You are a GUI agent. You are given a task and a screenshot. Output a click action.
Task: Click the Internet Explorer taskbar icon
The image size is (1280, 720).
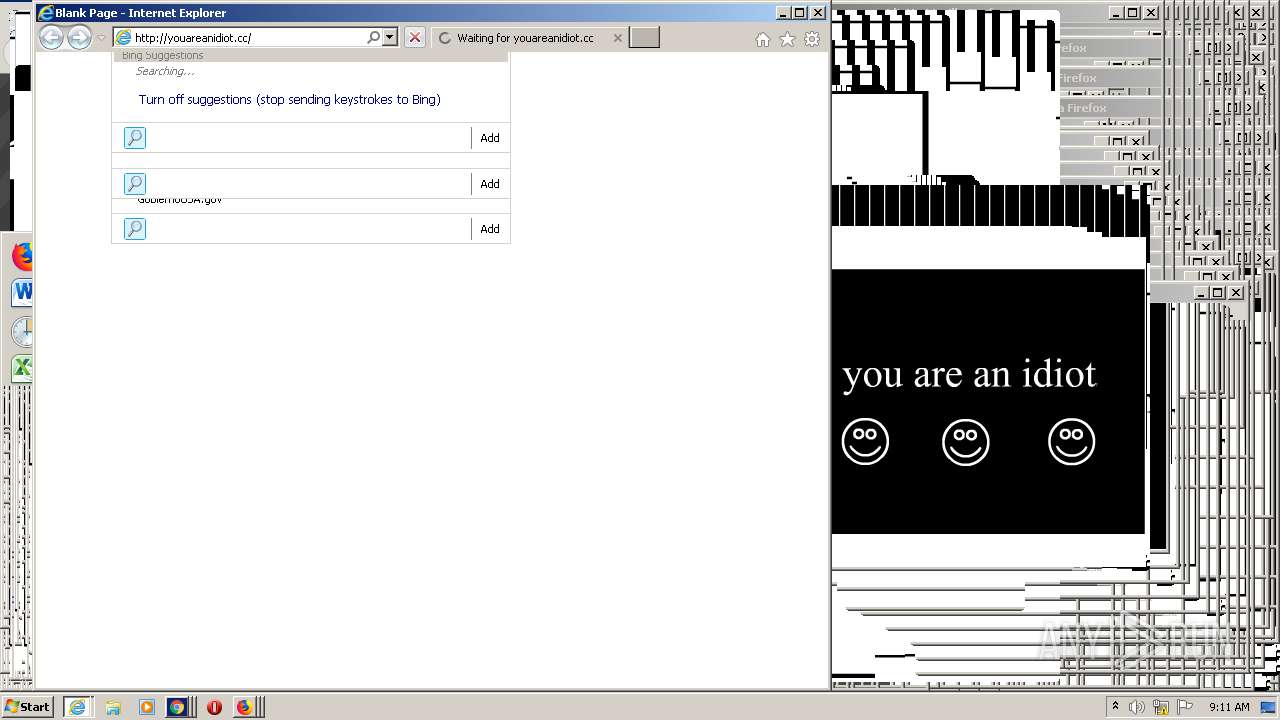click(x=77, y=707)
